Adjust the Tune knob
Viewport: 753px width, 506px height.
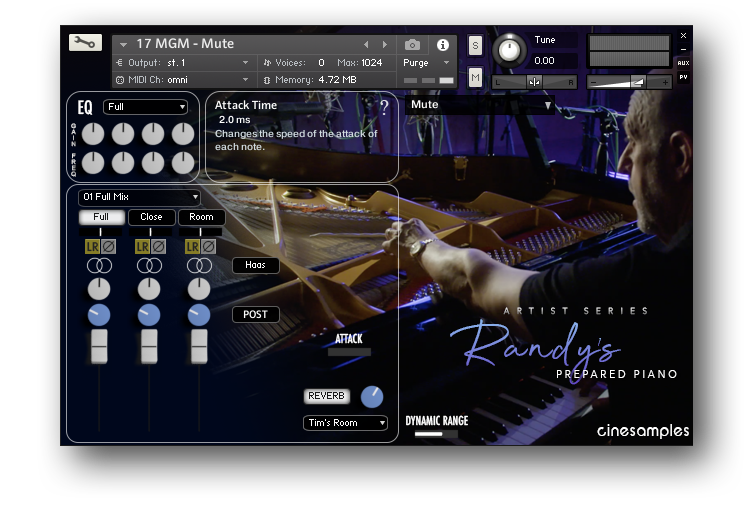509,50
